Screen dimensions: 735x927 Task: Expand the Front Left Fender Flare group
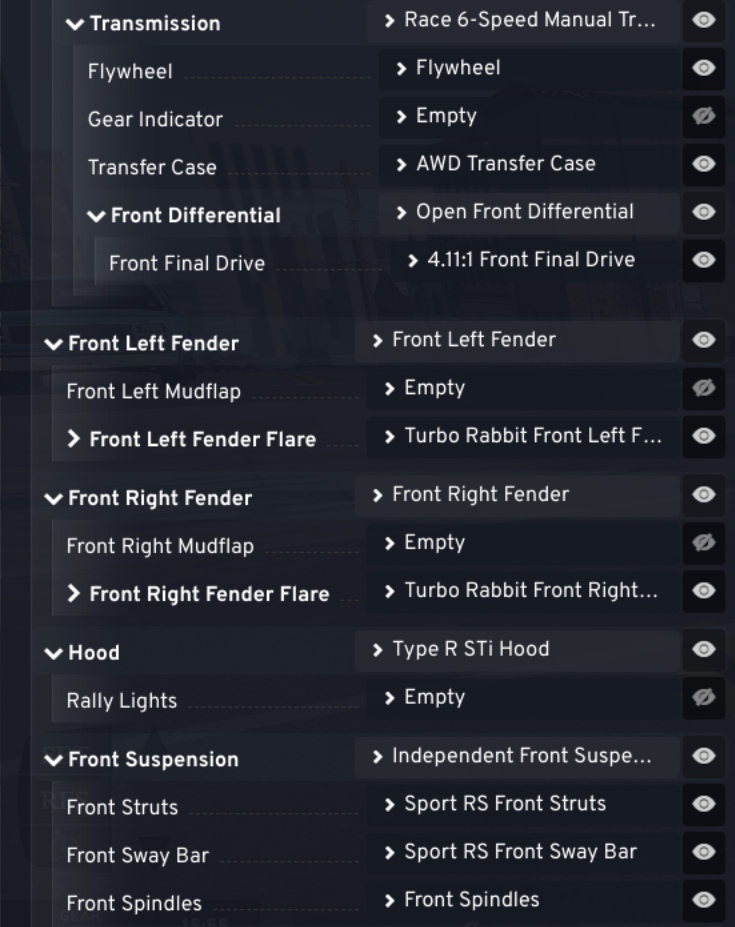pos(74,439)
